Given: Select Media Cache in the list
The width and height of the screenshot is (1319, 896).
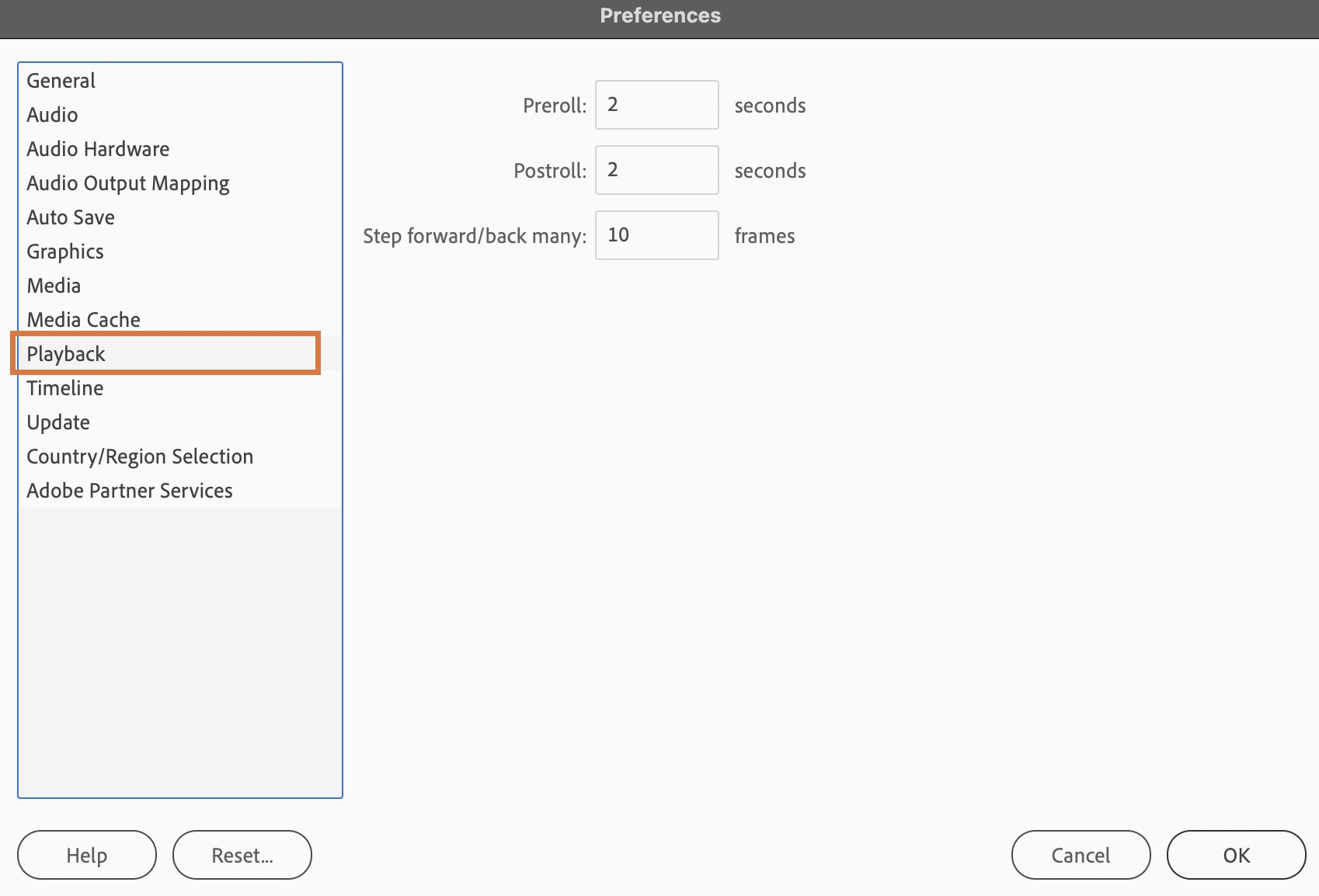Looking at the screenshot, I should (83, 320).
